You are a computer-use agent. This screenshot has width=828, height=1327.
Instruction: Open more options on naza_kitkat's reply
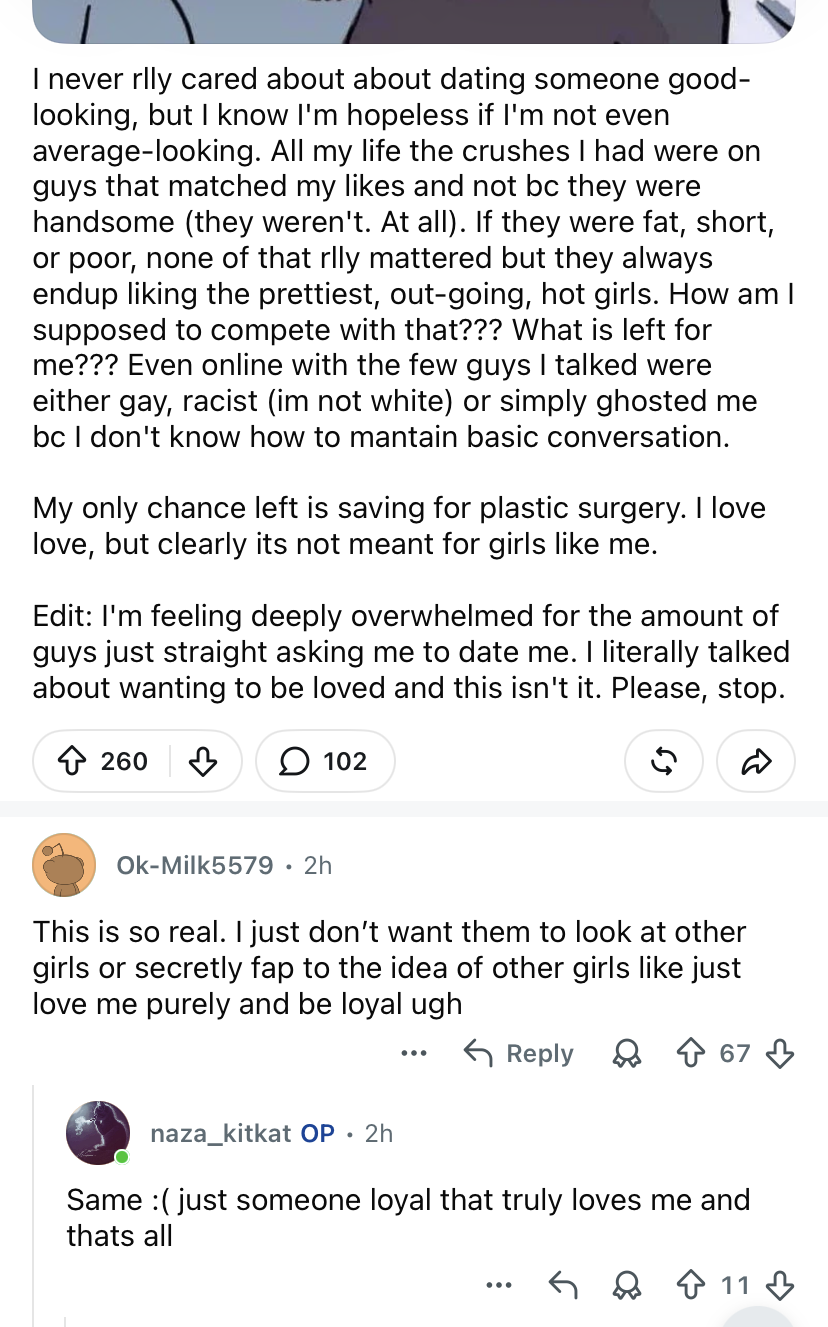pos(498,1285)
